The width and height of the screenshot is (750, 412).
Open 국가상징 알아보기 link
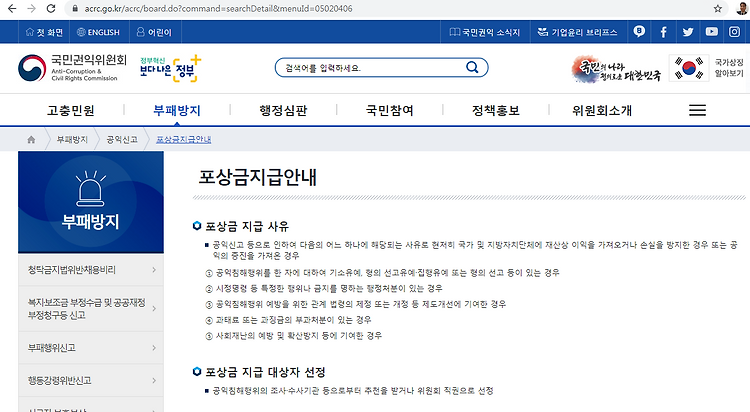click(x=729, y=68)
